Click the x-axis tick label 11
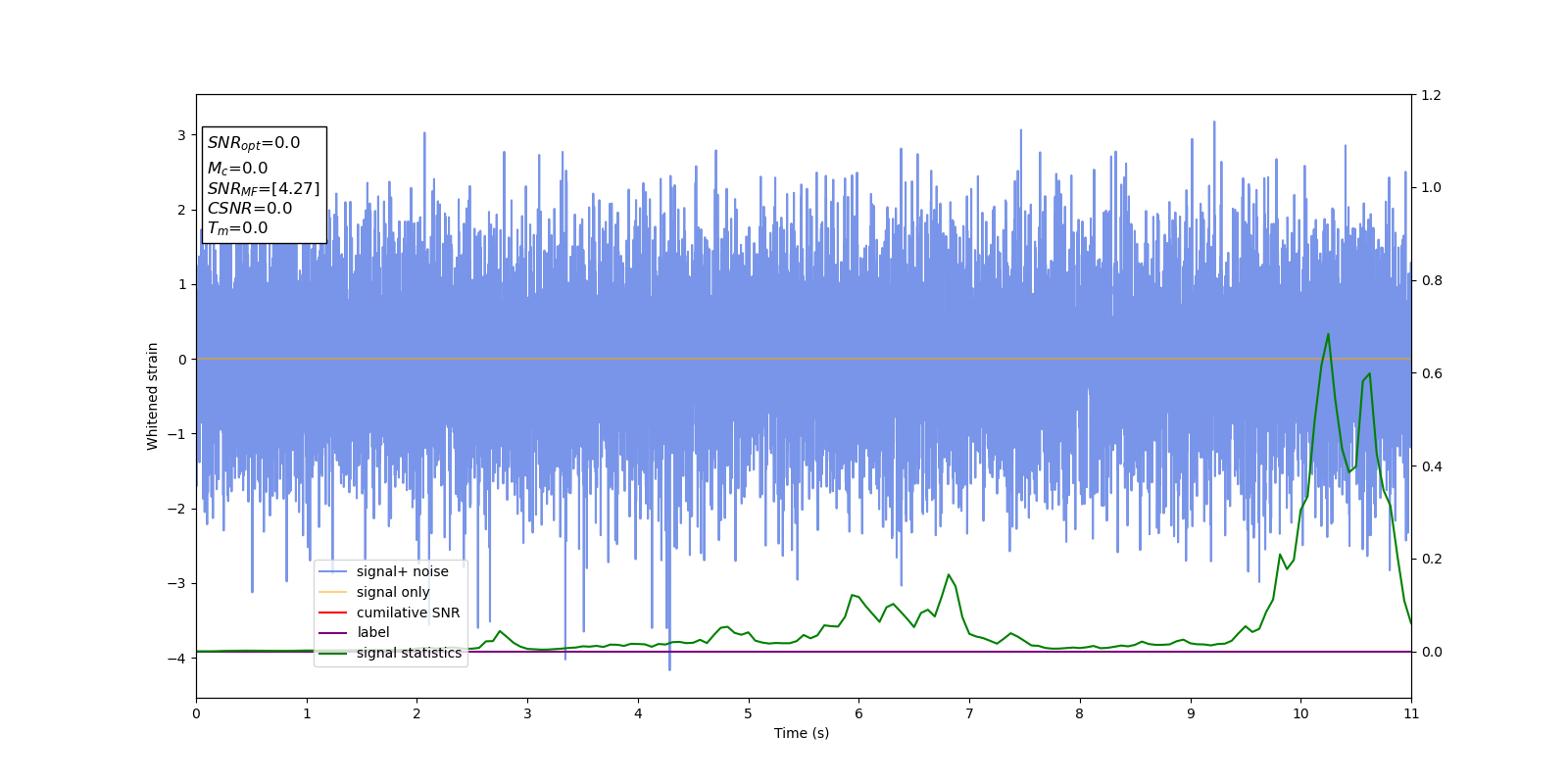Viewport: 1568px width, 784px height. [1411, 713]
